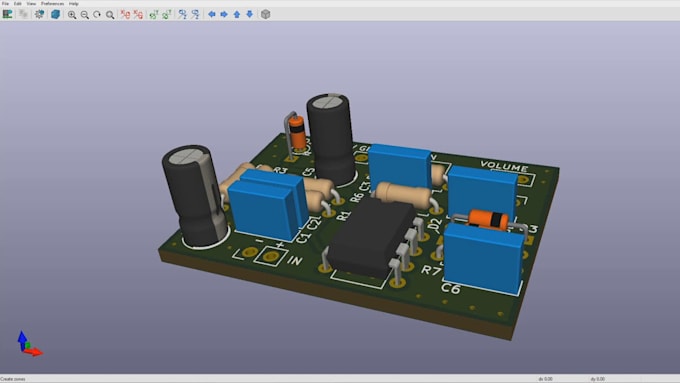Click the redraw view icon
Screen dimensions: 680x383
[97, 15]
